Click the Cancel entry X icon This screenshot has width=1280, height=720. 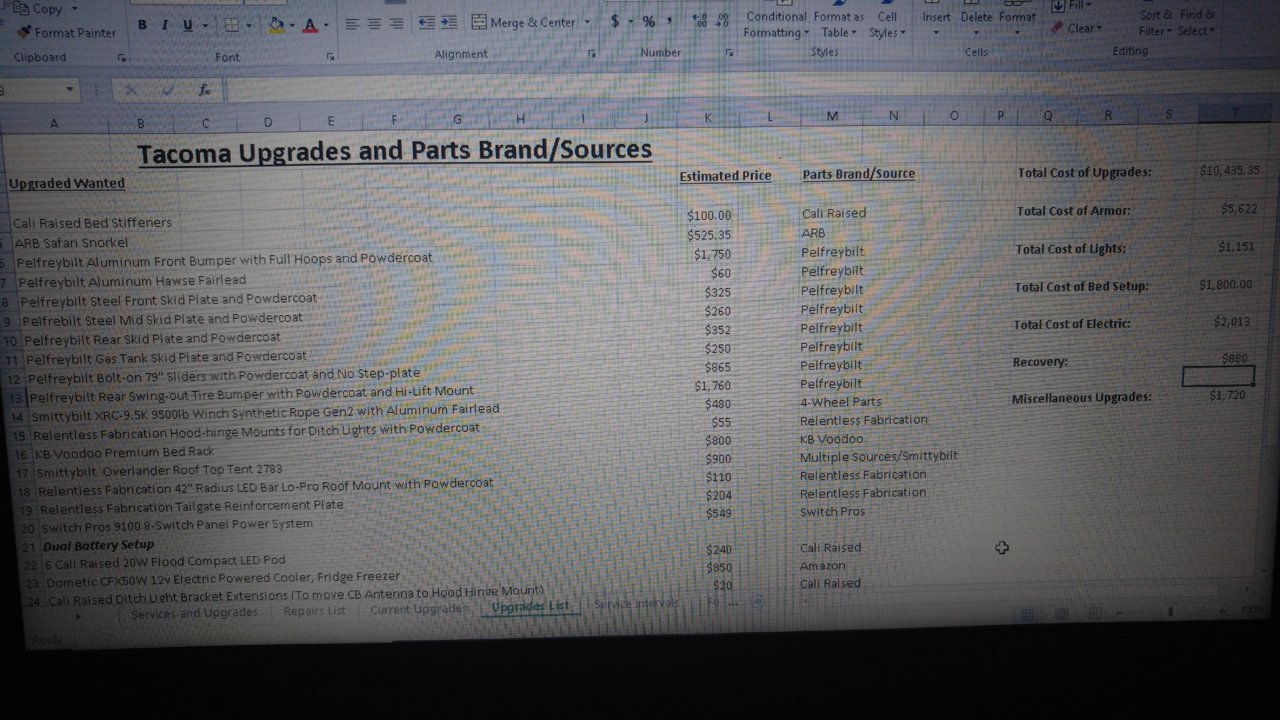click(x=131, y=90)
